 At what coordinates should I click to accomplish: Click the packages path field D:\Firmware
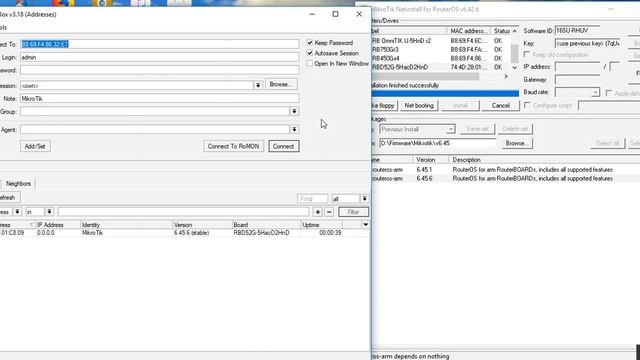[438, 143]
